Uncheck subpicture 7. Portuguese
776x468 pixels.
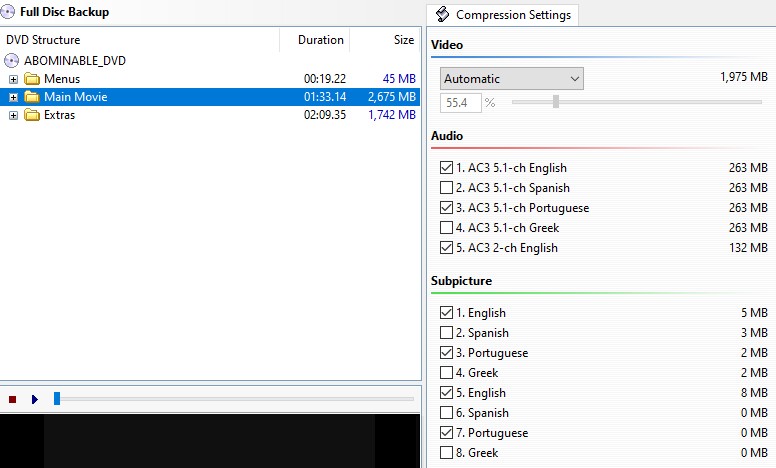click(x=446, y=433)
